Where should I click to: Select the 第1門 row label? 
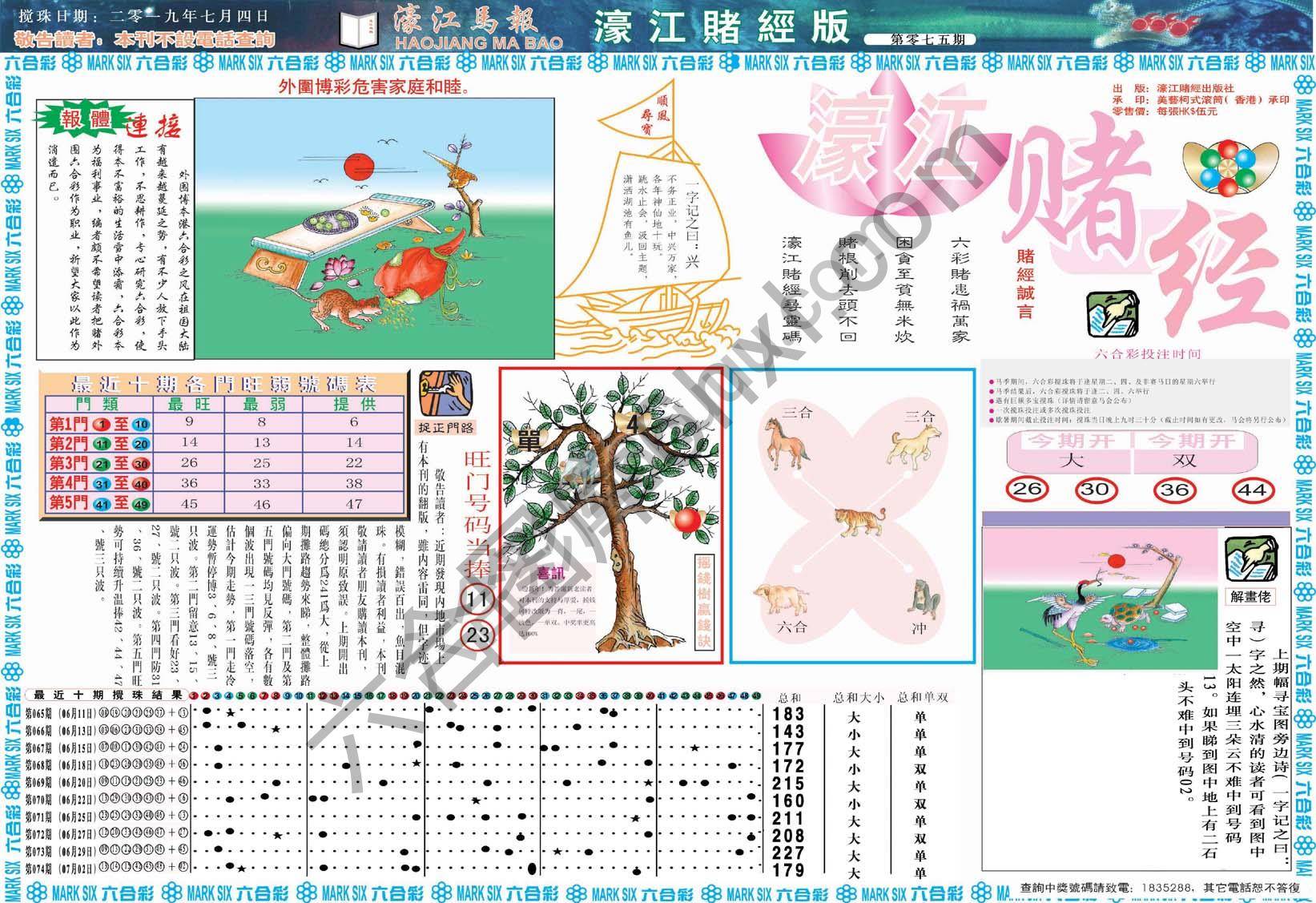coord(99,425)
